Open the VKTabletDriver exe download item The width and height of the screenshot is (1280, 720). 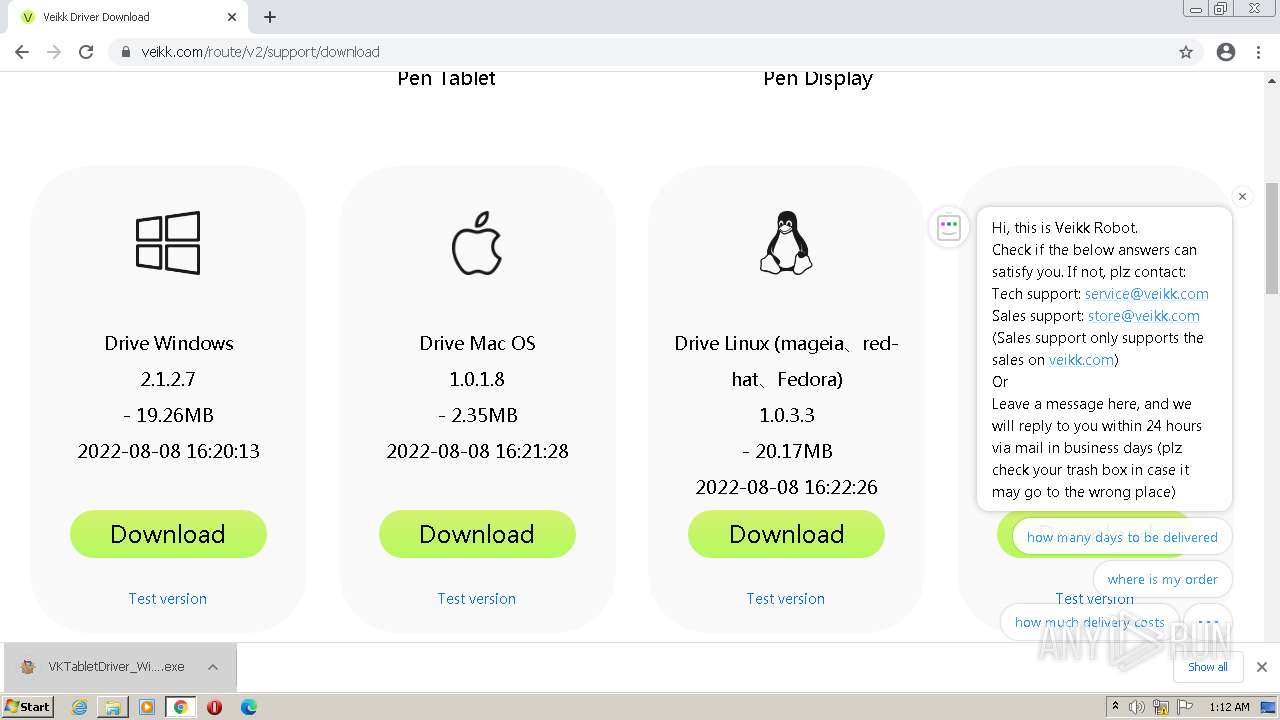[x=105, y=667]
